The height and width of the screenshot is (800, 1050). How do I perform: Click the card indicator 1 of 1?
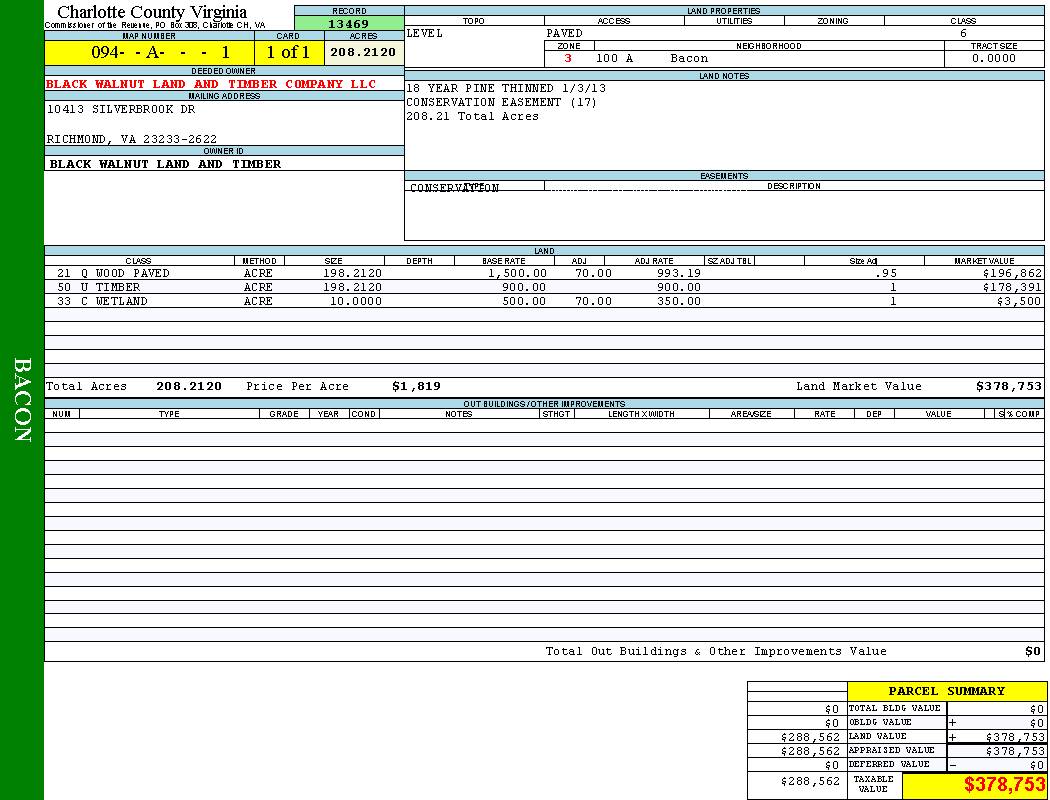click(288, 52)
